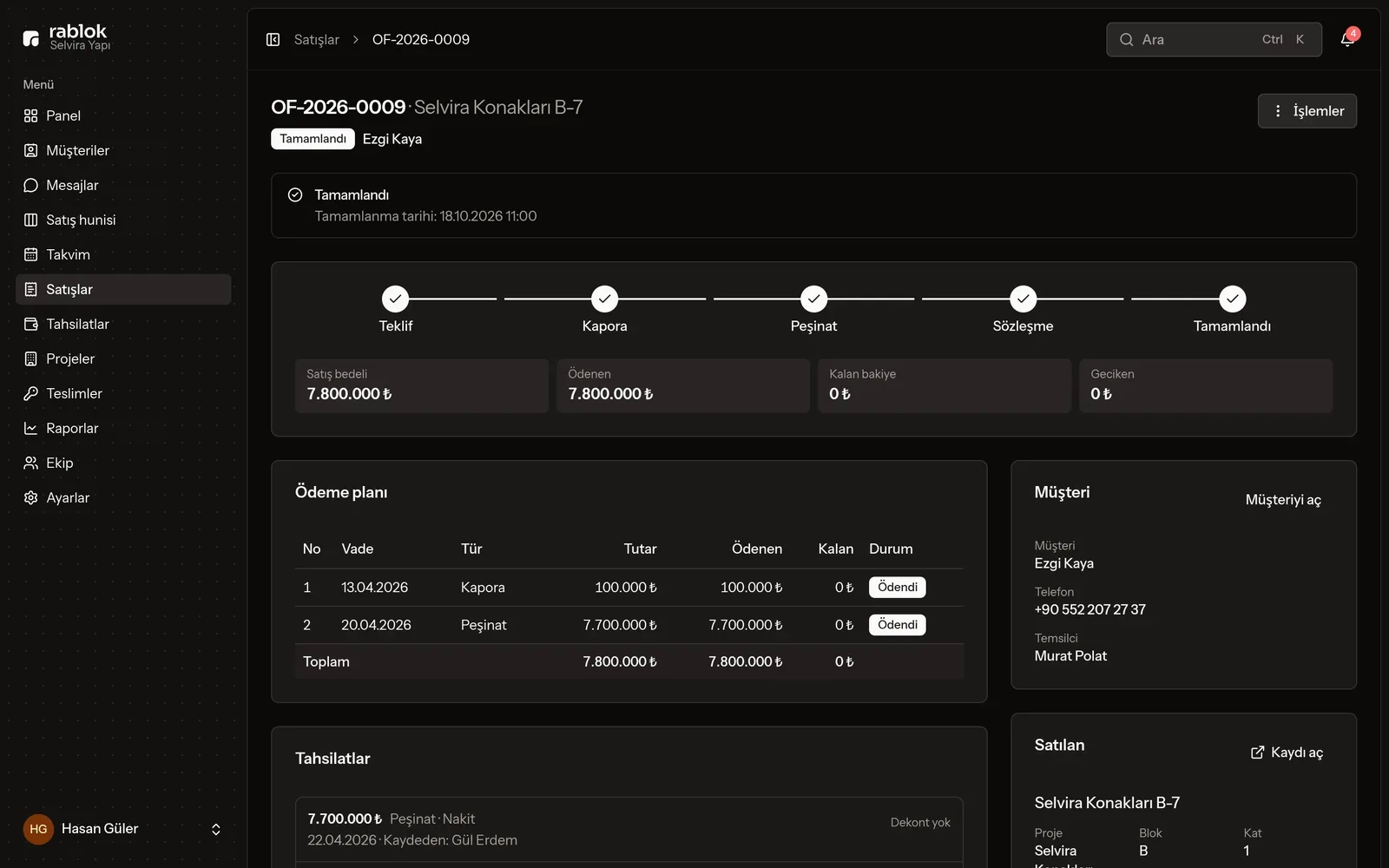Click the Takvim calendar icon
The width and height of the screenshot is (1389, 868).
[30, 254]
